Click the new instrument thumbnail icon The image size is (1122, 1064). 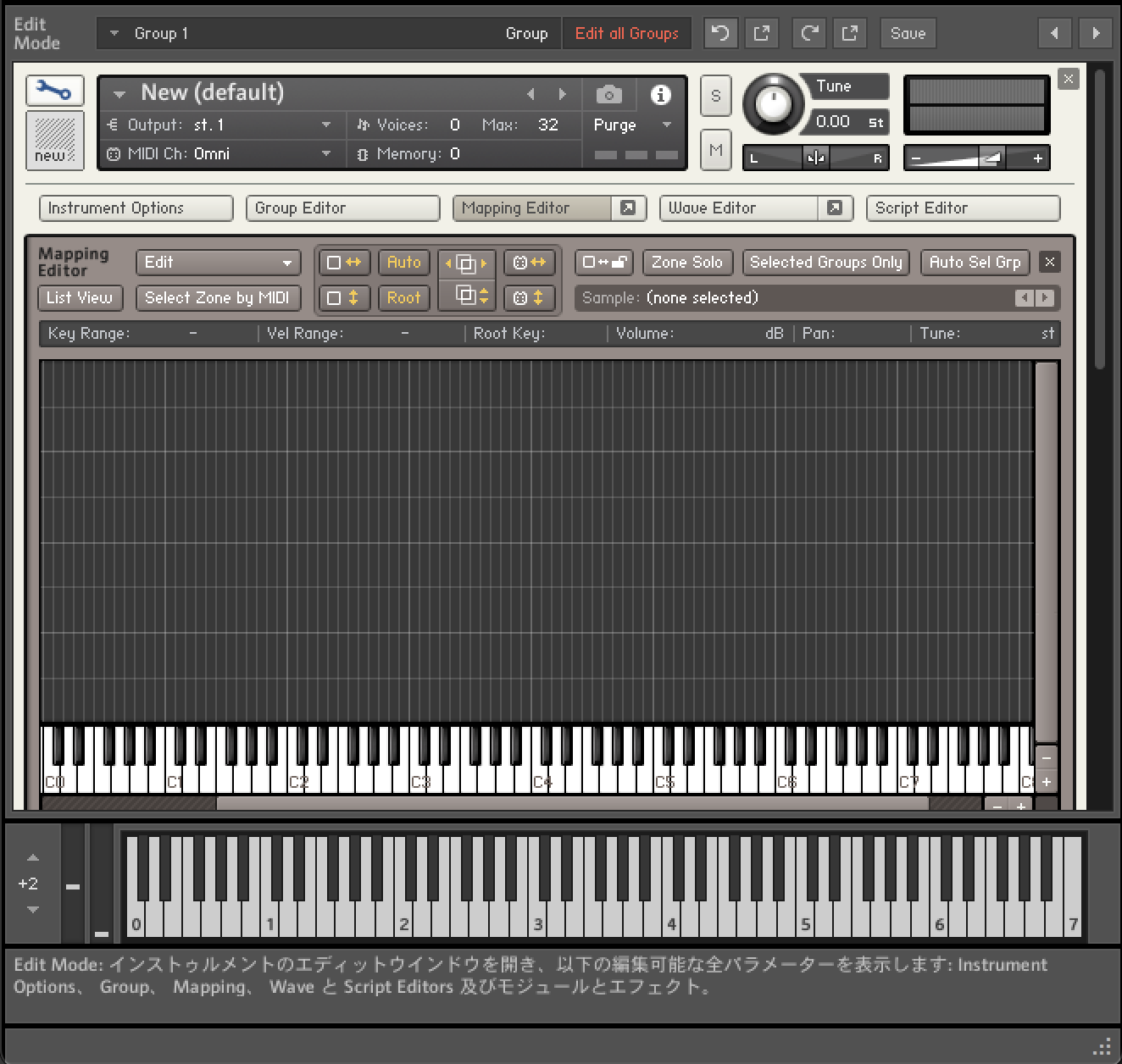click(x=55, y=141)
